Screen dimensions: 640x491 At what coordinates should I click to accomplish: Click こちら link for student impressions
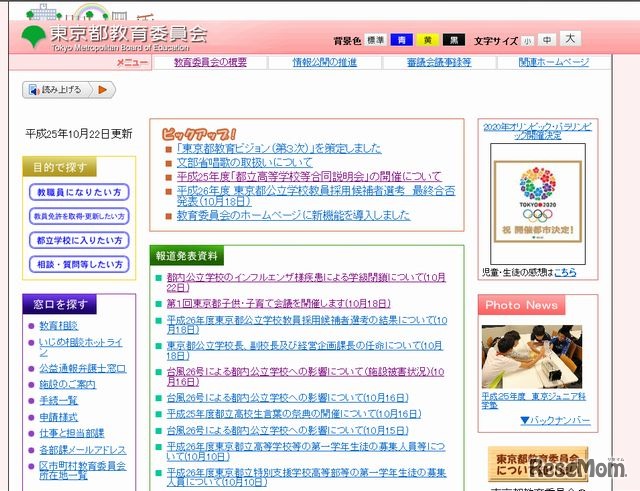pyautogui.click(x=565, y=272)
